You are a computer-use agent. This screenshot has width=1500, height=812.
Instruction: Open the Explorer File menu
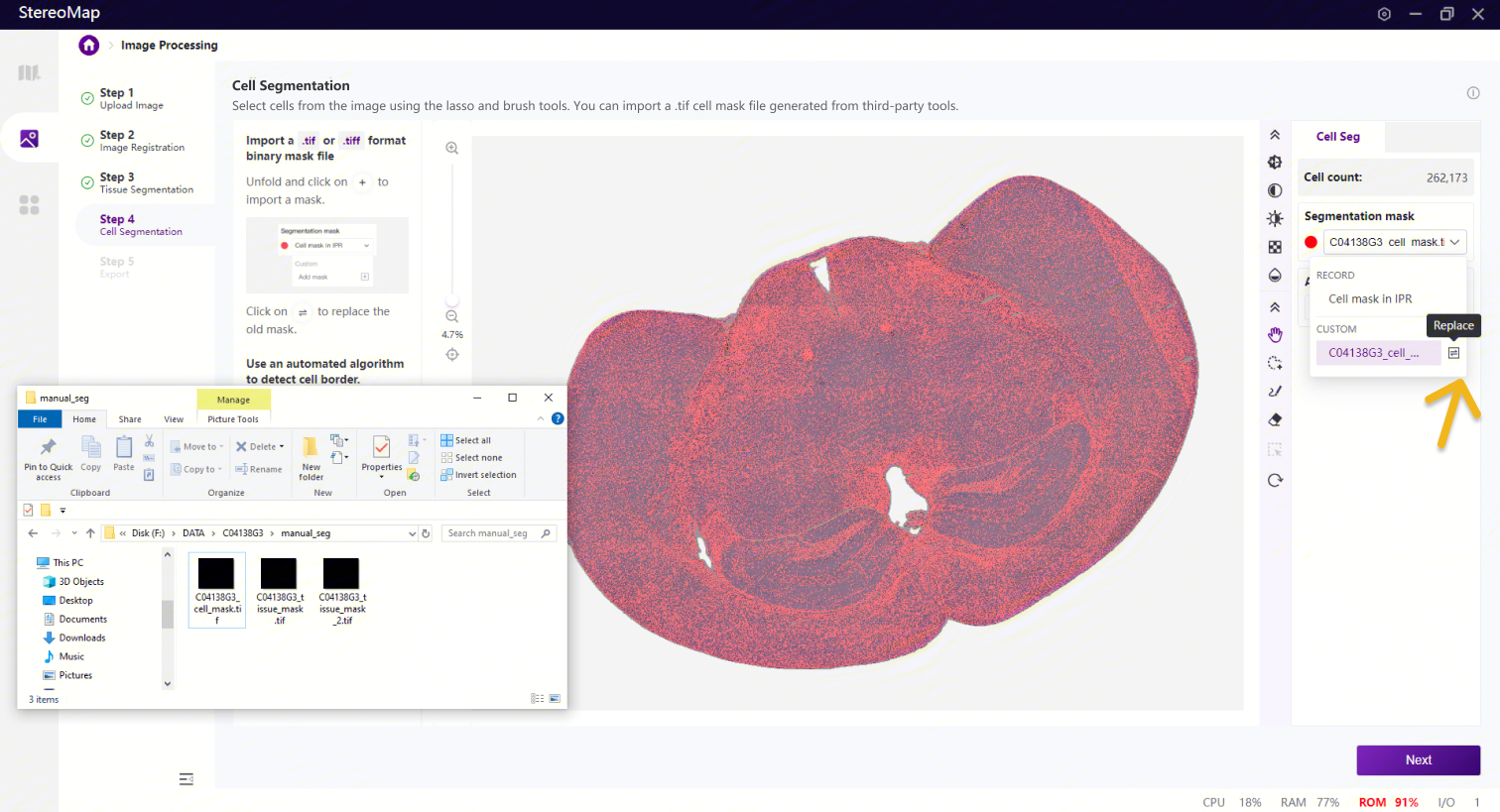click(x=40, y=419)
